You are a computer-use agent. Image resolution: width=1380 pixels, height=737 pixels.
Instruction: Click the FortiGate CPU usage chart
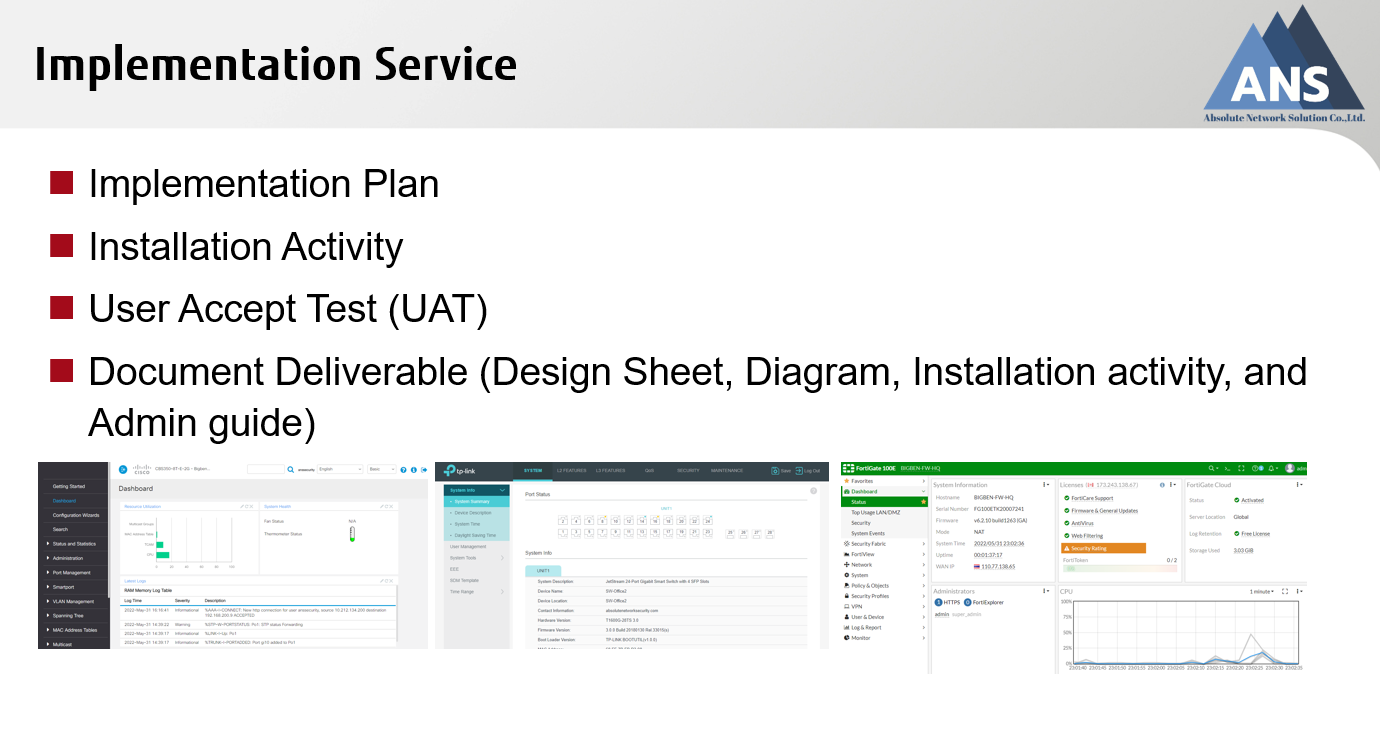[1186, 632]
